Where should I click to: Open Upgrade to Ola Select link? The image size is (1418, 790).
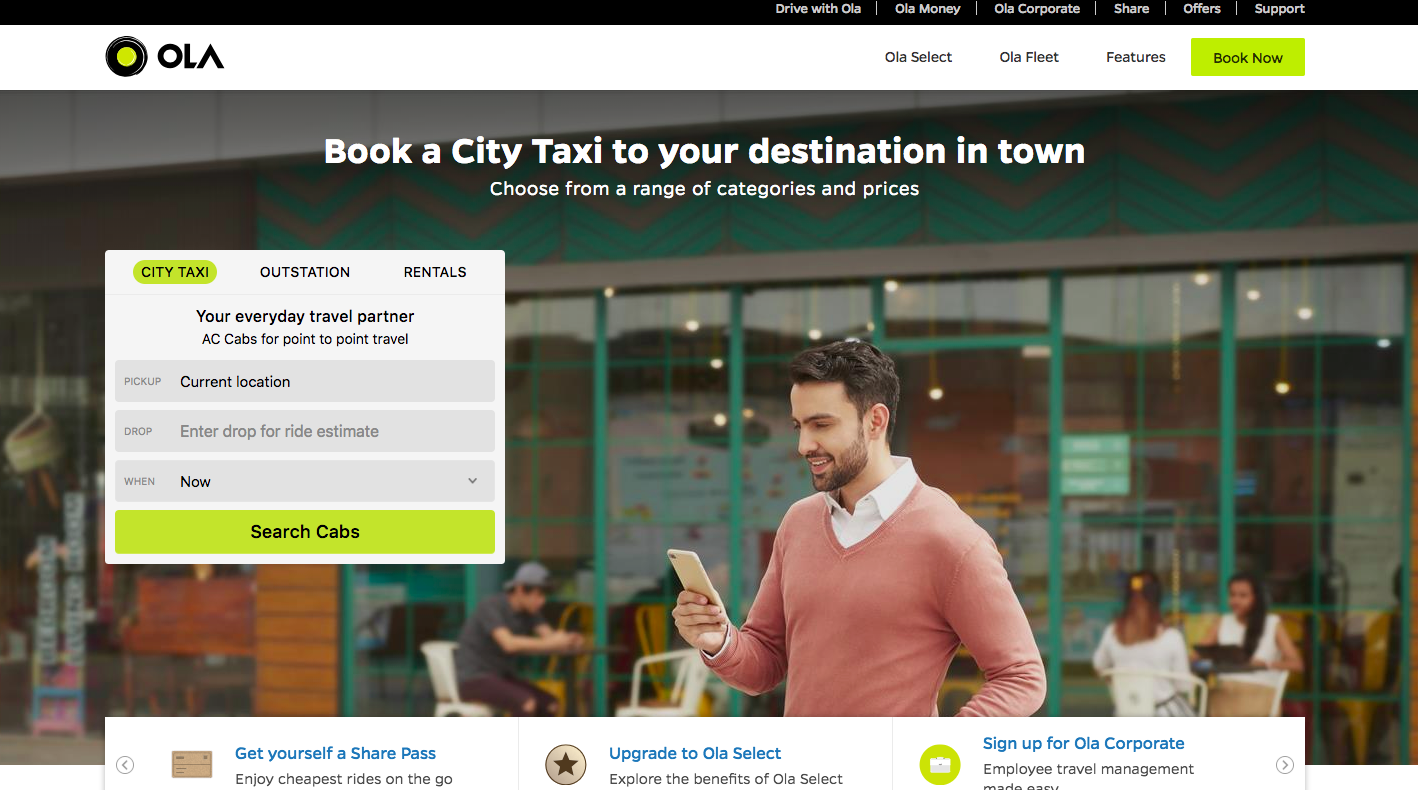pos(695,753)
